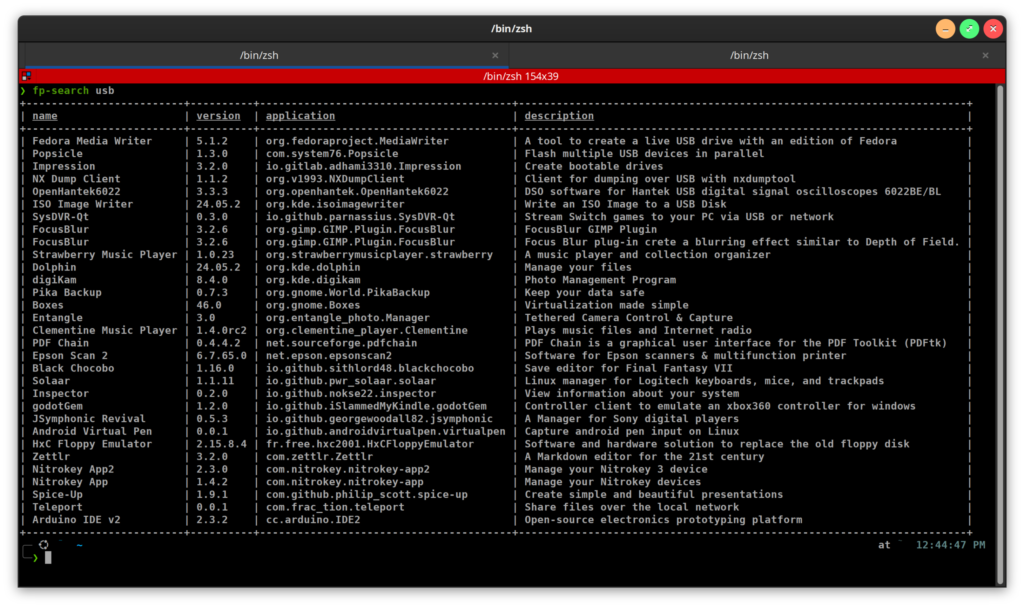Close the first /bin/zsh tab
Viewport: 1024px width, 607px height.
point(495,56)
